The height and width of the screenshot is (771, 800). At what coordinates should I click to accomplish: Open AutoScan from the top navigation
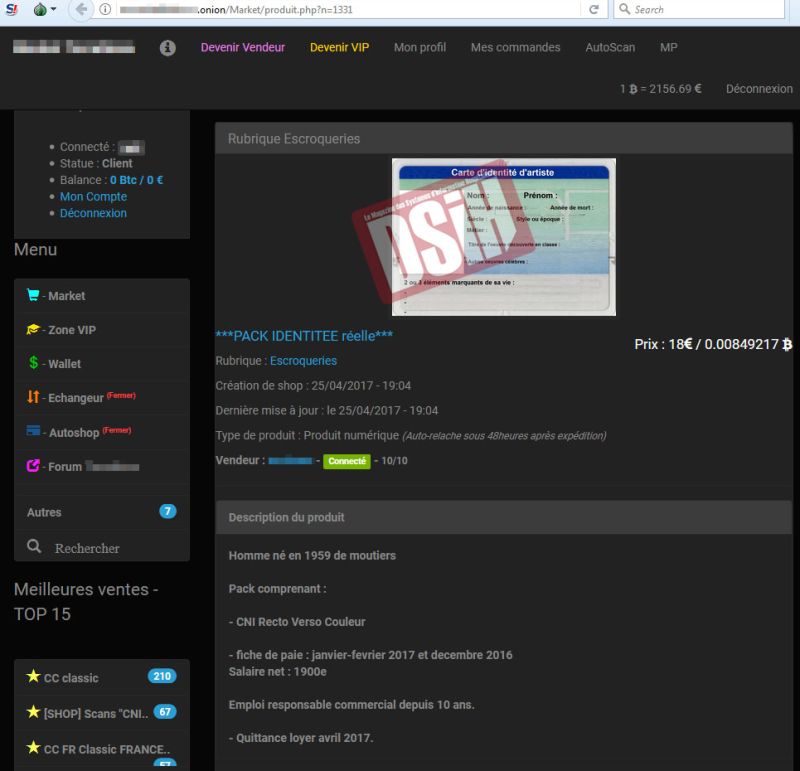coord(610,48)
